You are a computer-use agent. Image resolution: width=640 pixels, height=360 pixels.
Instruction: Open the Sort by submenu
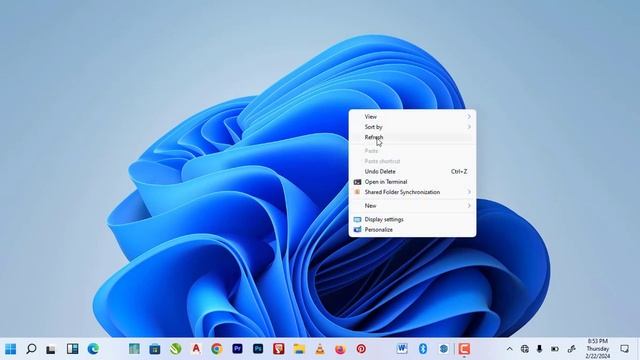(412, 127)
